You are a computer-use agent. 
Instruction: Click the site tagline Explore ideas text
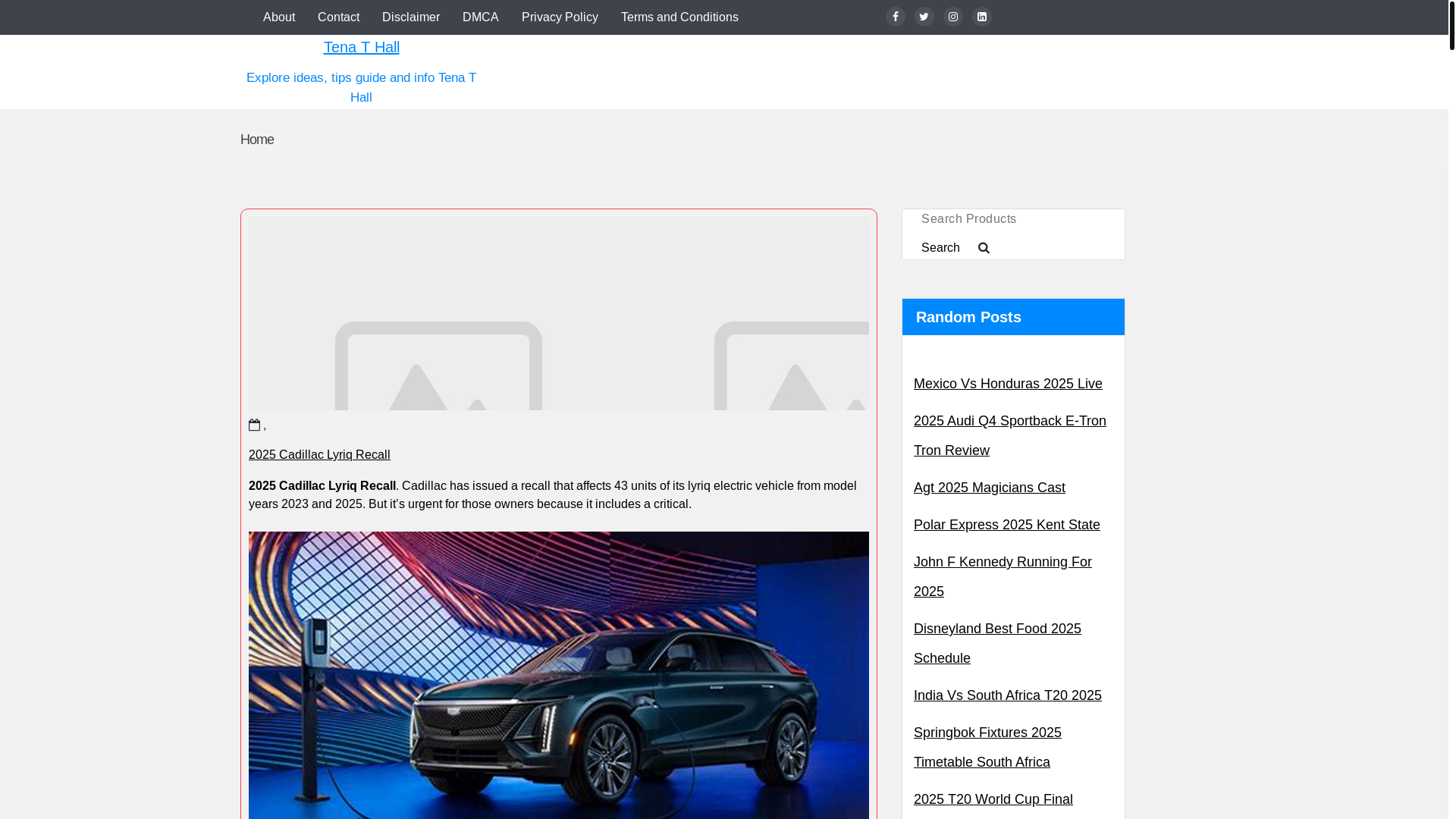361,87
